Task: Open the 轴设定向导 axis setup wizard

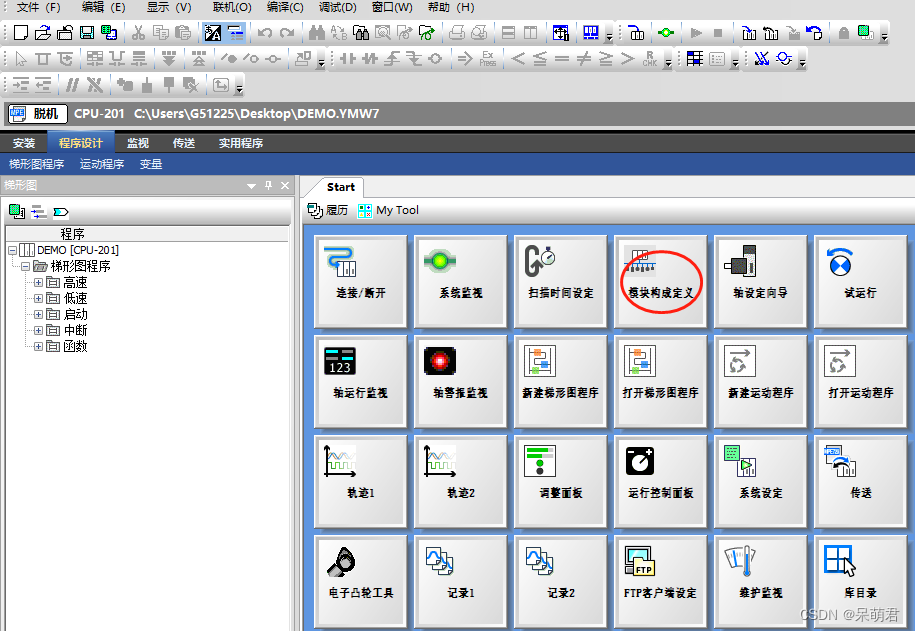Action: [761, 281]
